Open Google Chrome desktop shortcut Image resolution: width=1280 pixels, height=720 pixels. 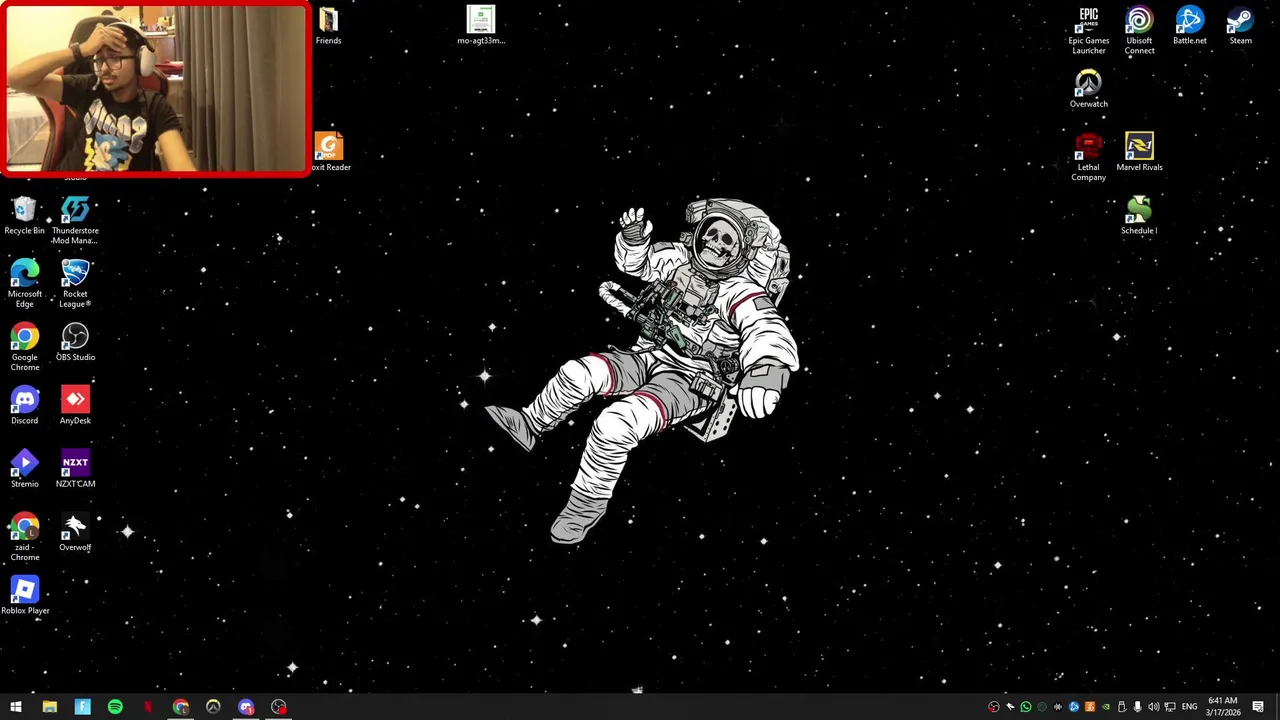tap(25, 347)
